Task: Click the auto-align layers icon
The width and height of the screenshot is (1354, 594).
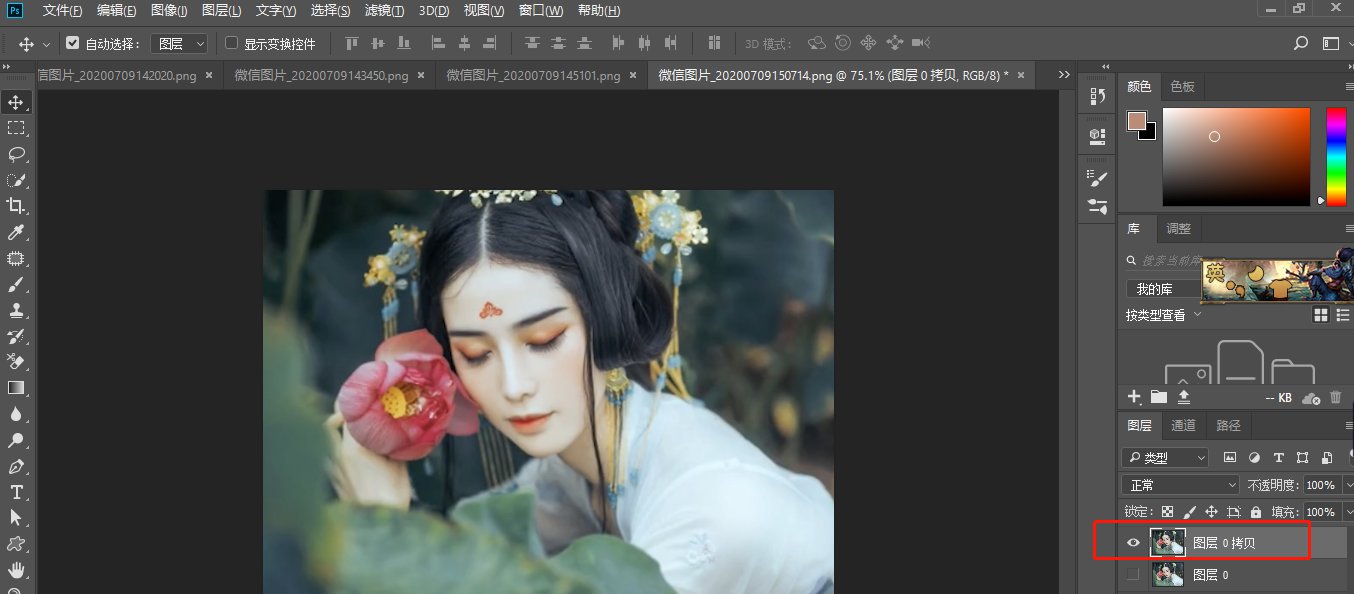Action: coord(714,43)
